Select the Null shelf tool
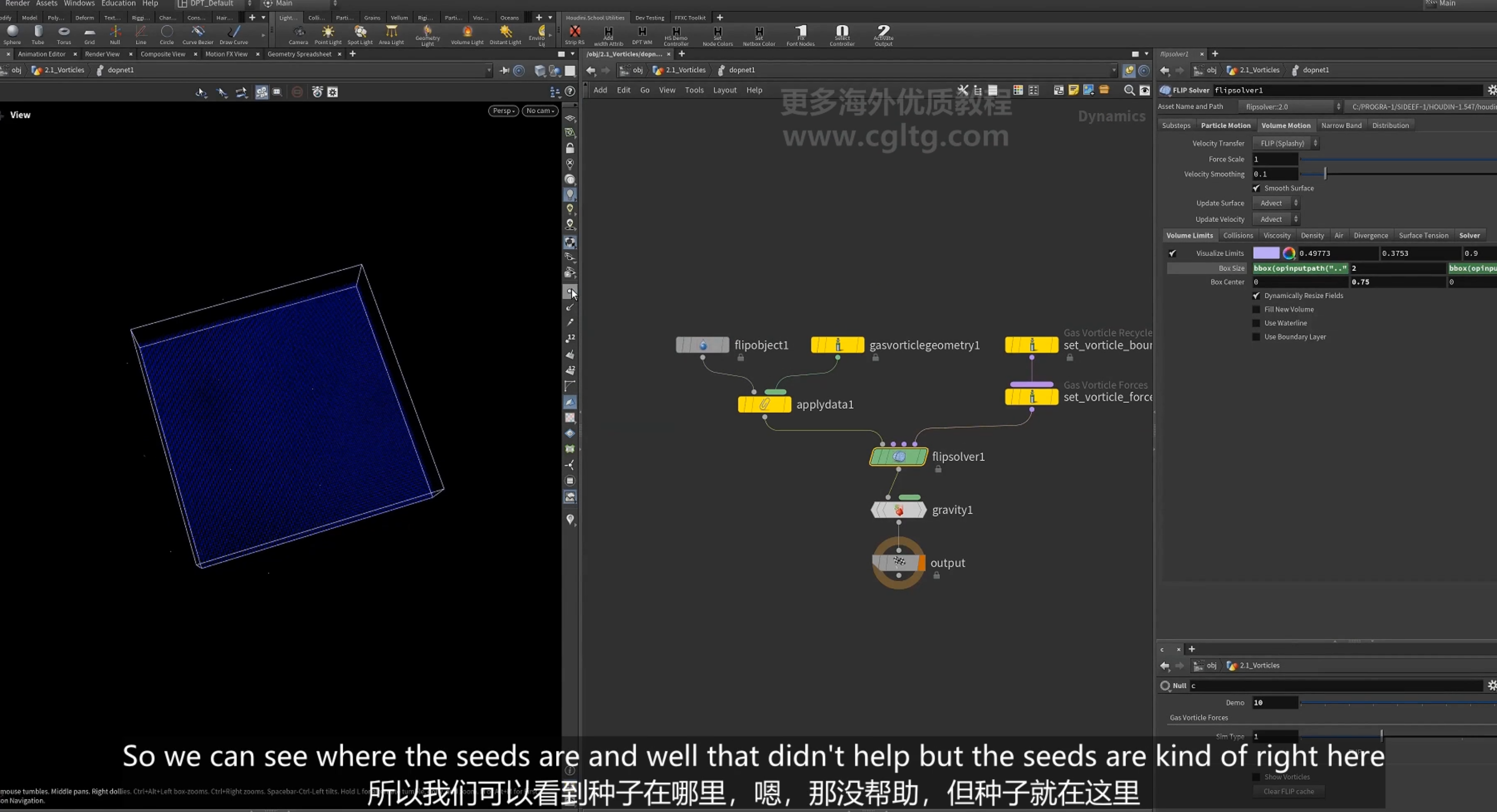The image size is (1497, 812). pyautogui.click(x=115, y=34)
